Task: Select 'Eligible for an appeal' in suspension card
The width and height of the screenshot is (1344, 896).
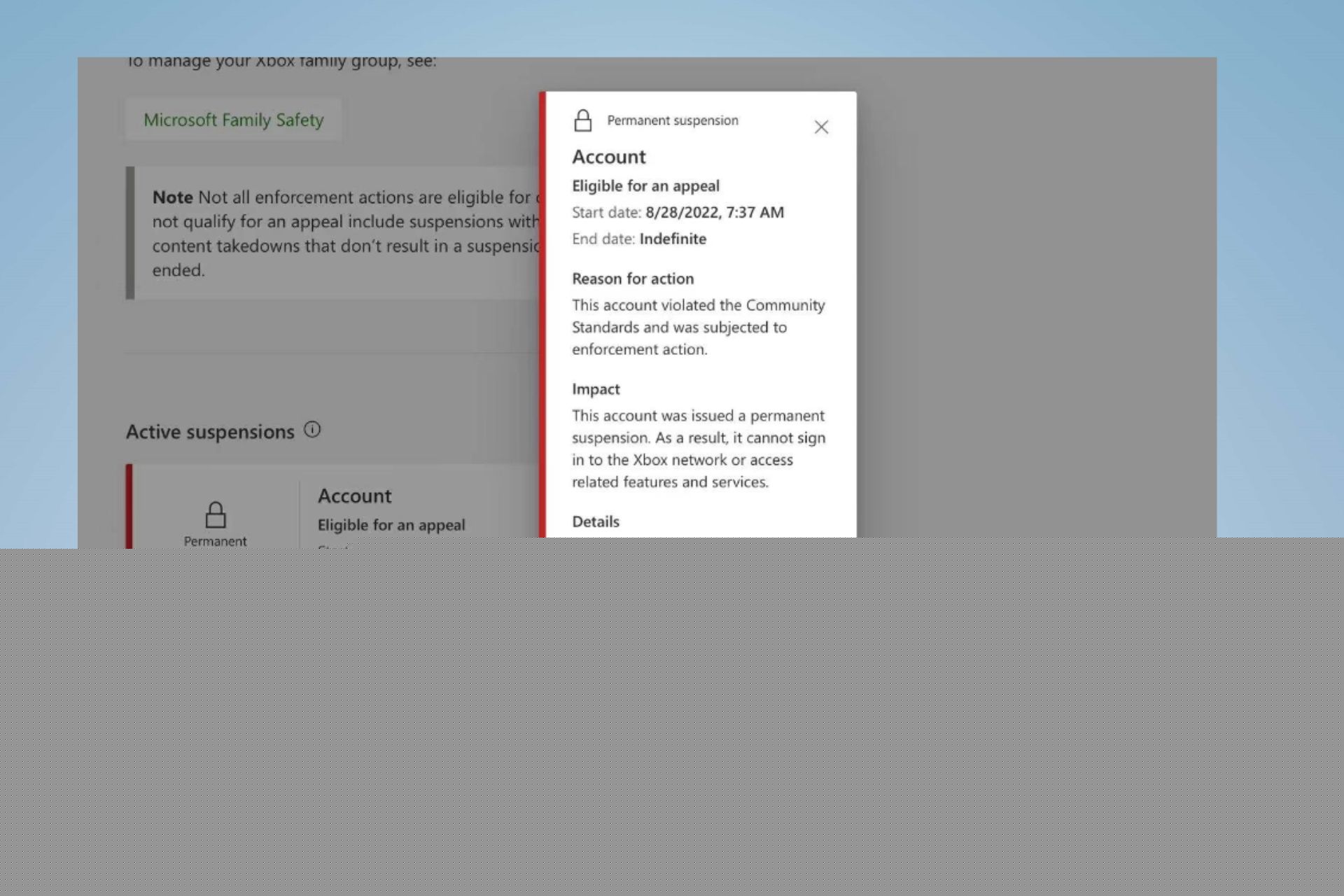Action: click(x=391, y=525)
